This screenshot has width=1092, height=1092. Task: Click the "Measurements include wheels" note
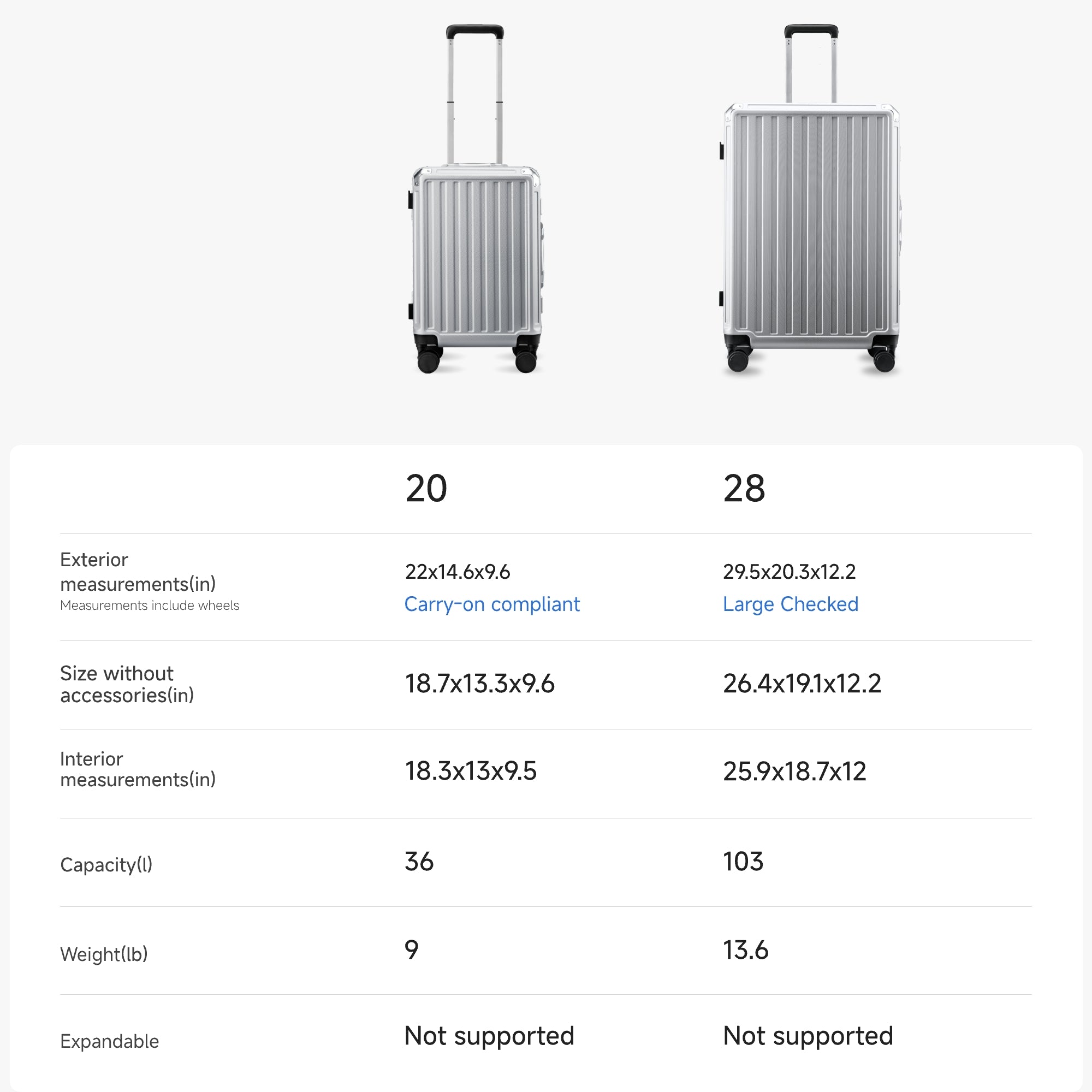coord(149,606)
